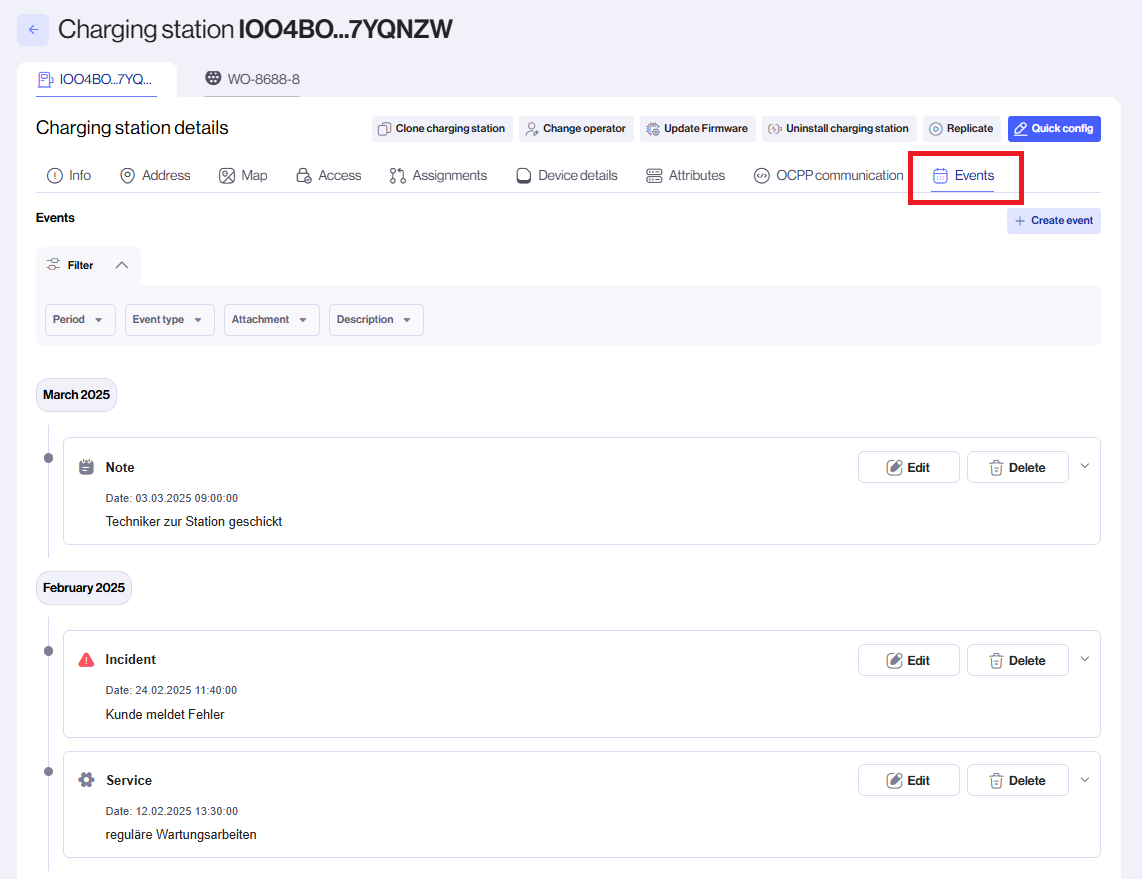Select the Events tab
Screen dimensions: 1142x879
click(x=963, y=176)
